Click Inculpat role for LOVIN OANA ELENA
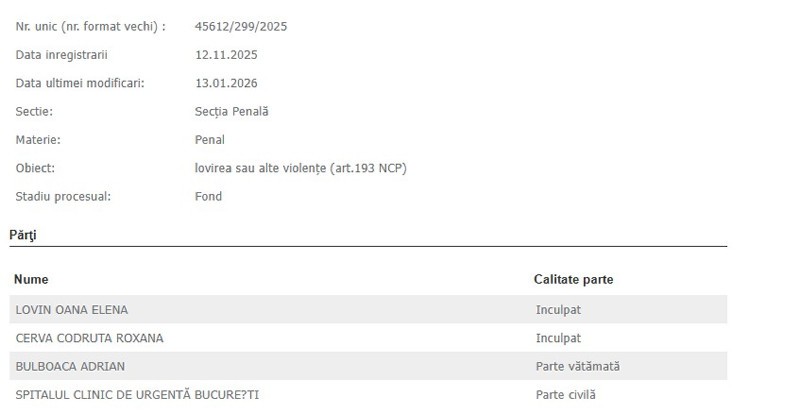This screenshot has height=420, width=800. point(558,310)
